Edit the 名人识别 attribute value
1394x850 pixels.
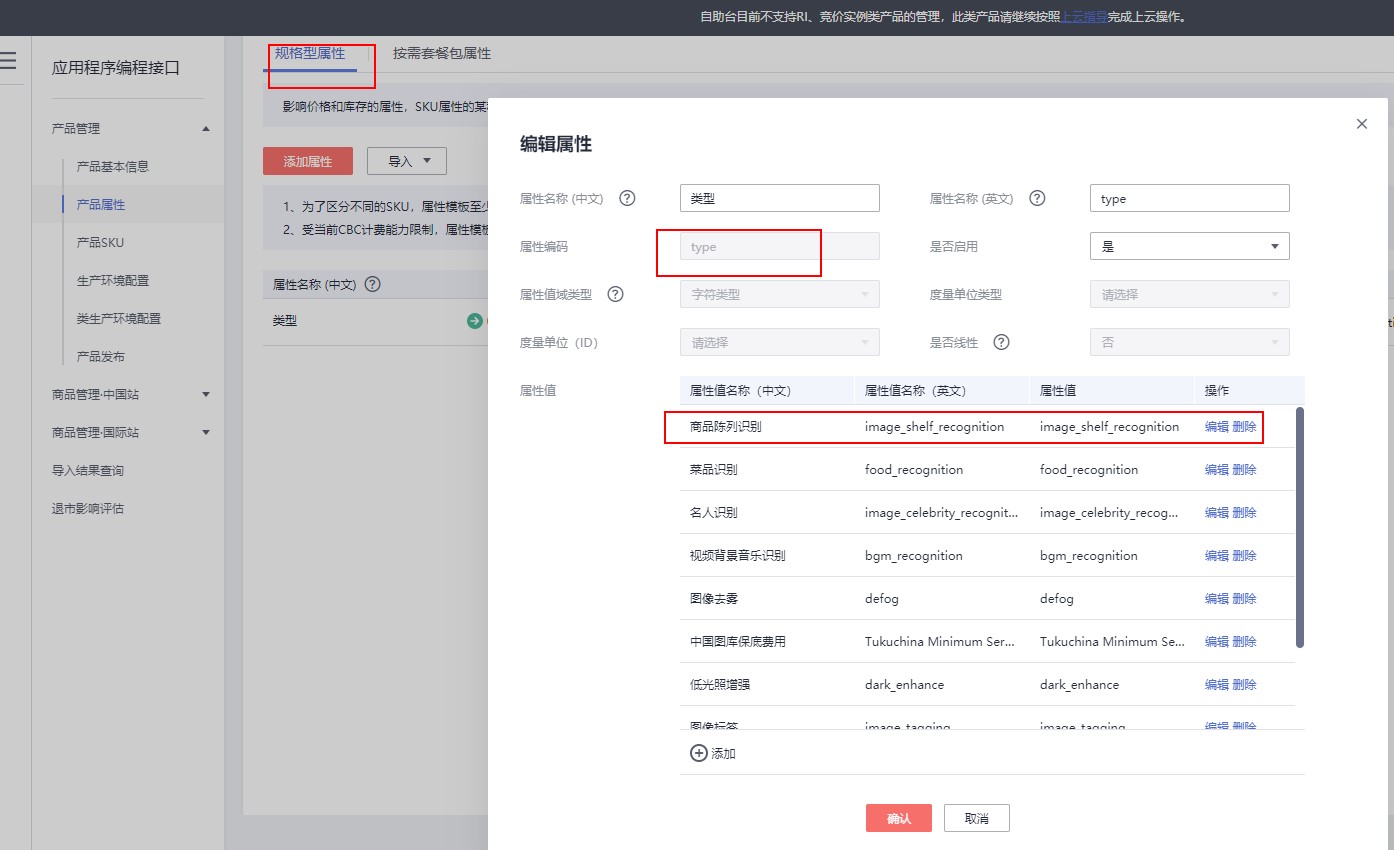[x=1217, y=512]
